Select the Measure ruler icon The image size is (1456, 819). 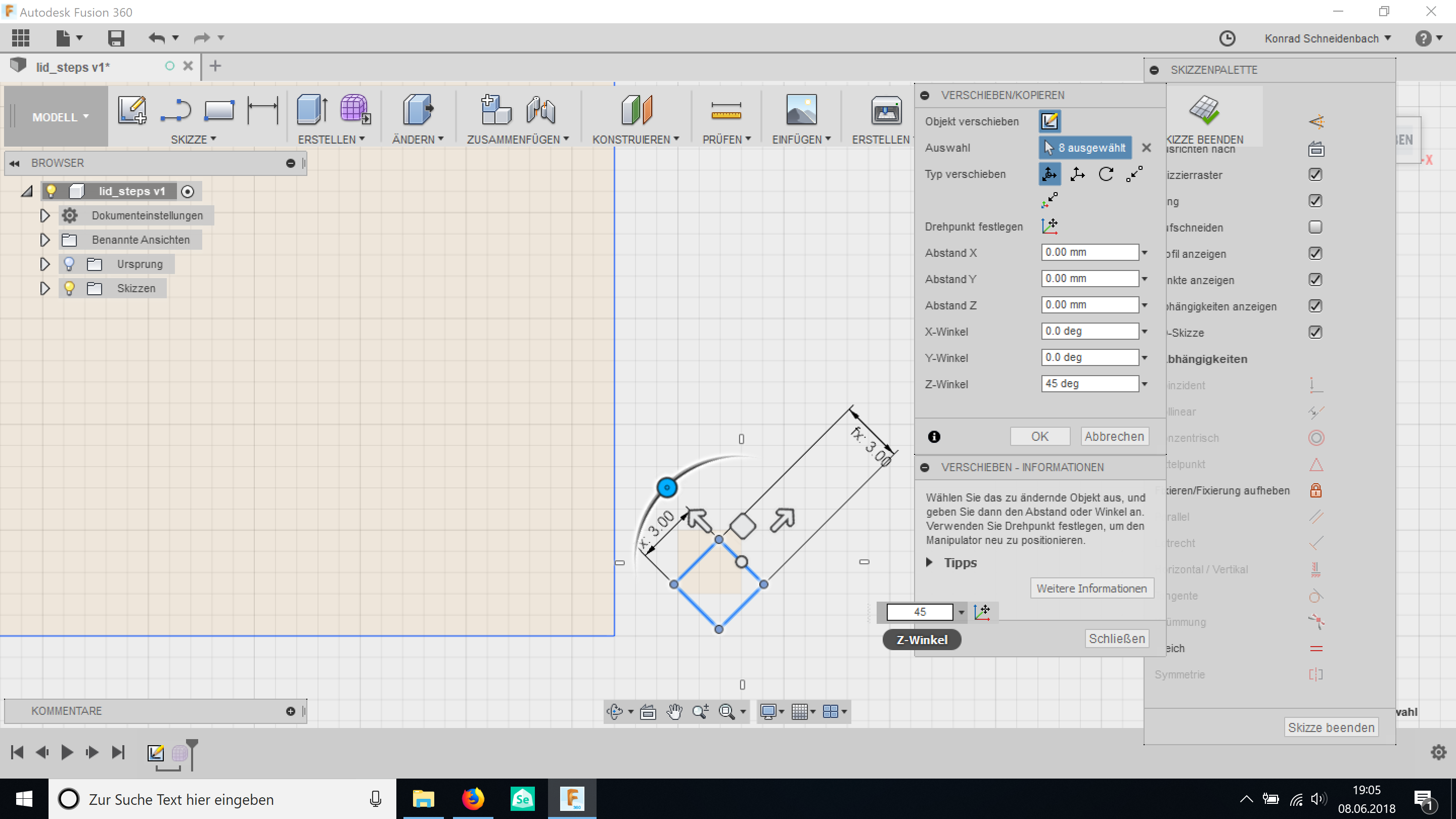[726, 110]
